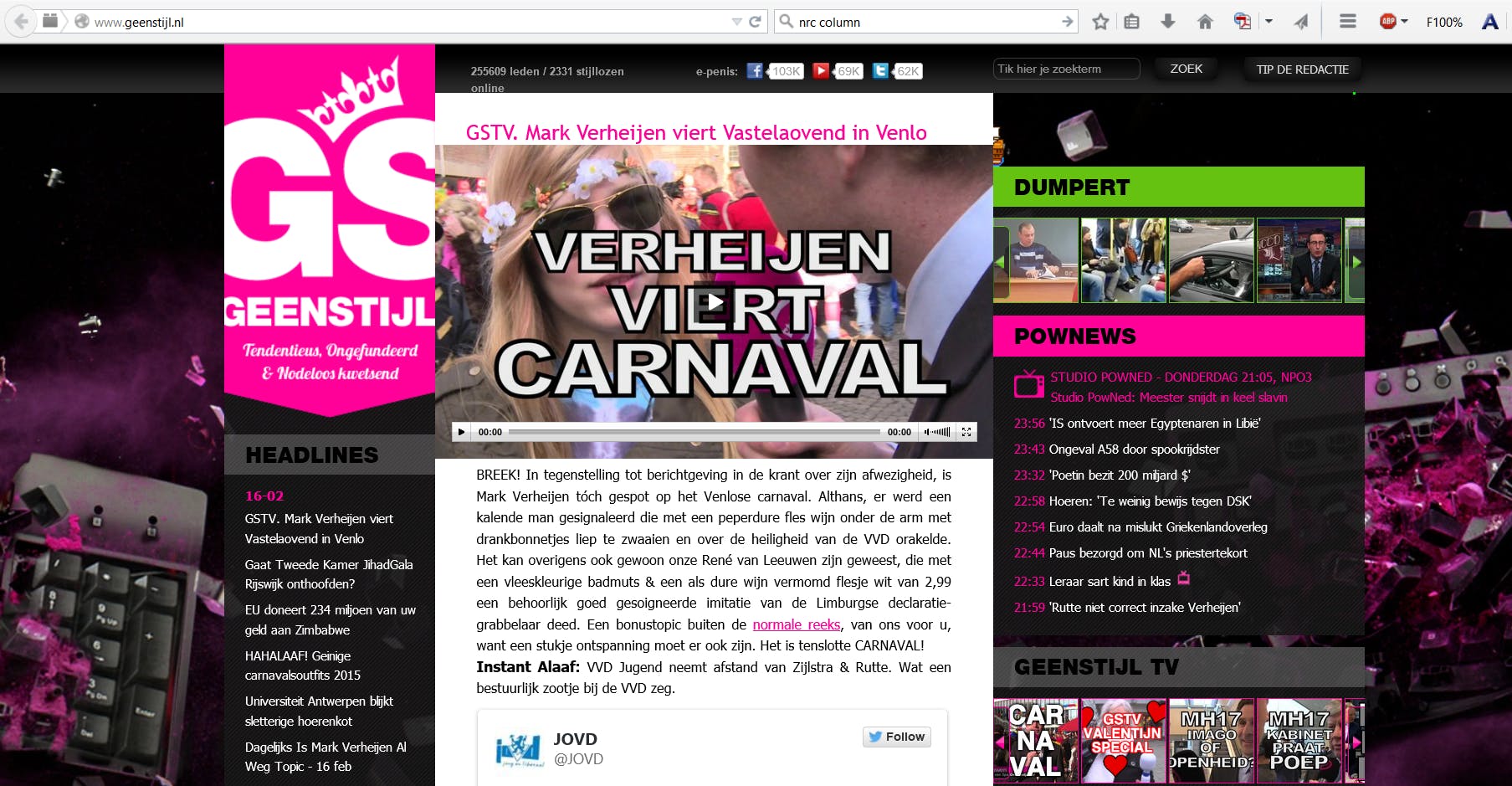
Task: Open the address bar history dropdown
Action: [736, 22]
